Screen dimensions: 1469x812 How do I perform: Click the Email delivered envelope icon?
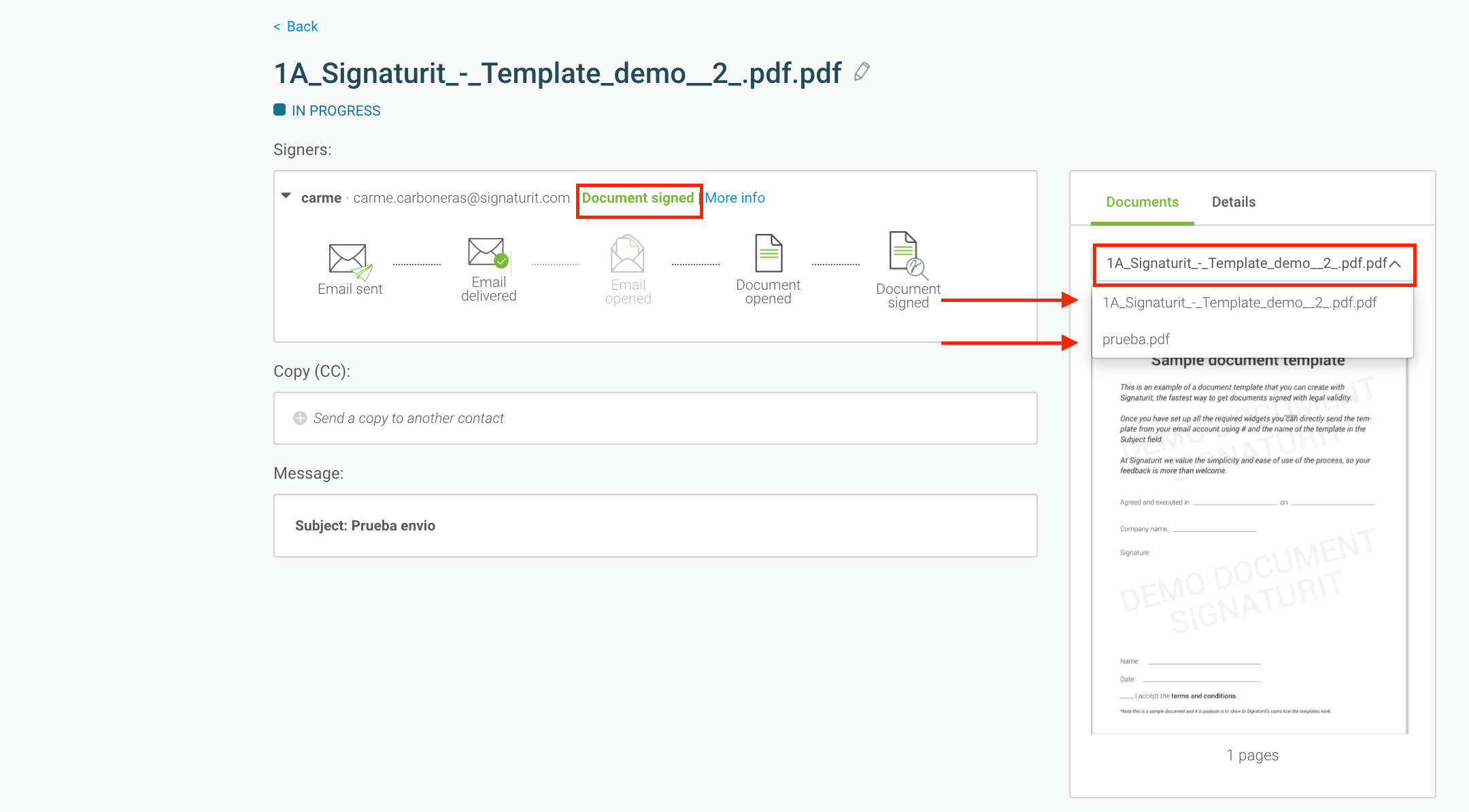click(x=488, y=252)
